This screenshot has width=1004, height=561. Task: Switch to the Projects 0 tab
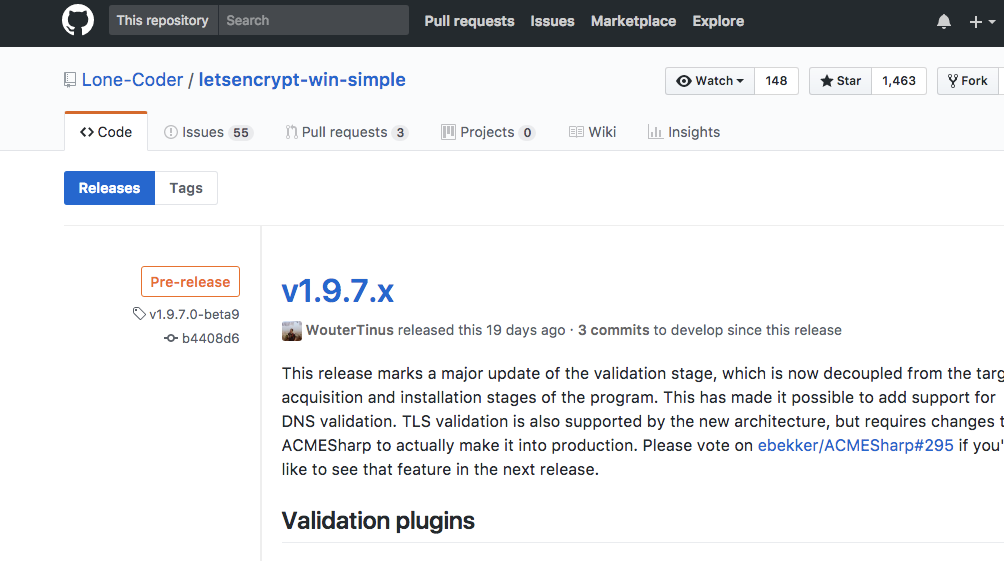[488, 132]
